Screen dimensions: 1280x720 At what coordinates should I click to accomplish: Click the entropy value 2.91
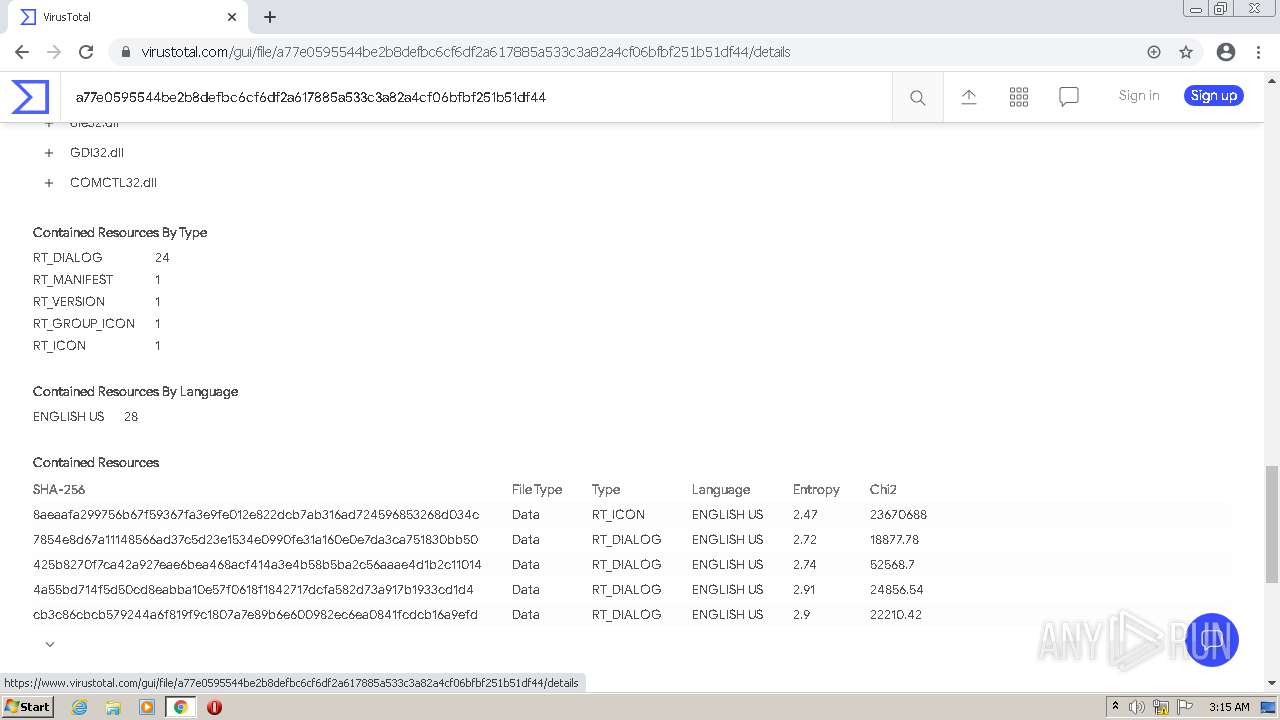pyautogui.click(x=805, y=590)
